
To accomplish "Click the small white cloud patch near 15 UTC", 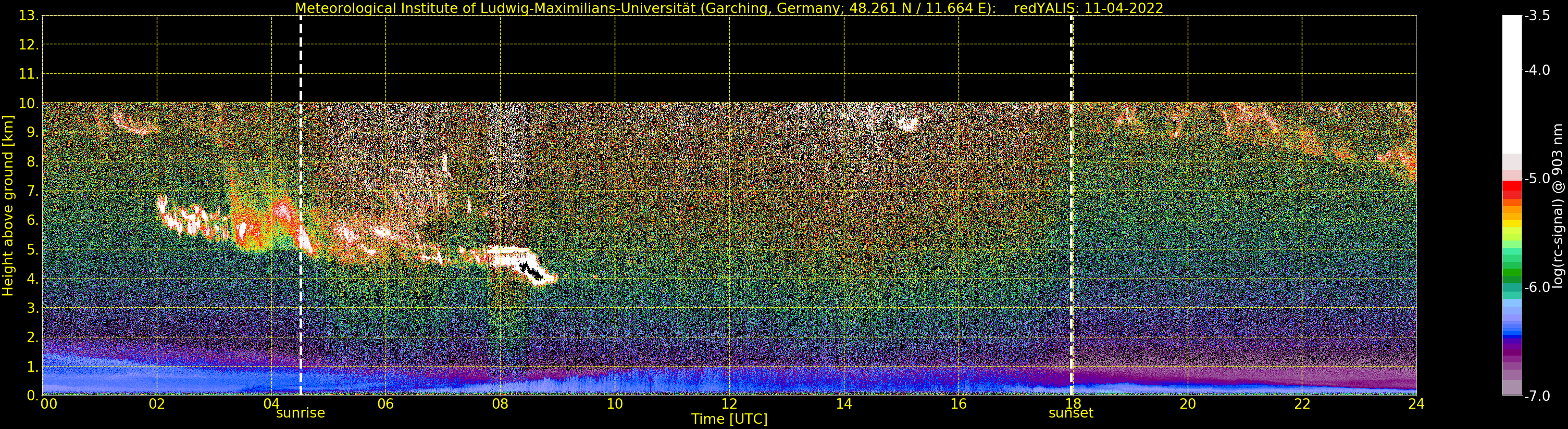I will (x=907, y=124).
